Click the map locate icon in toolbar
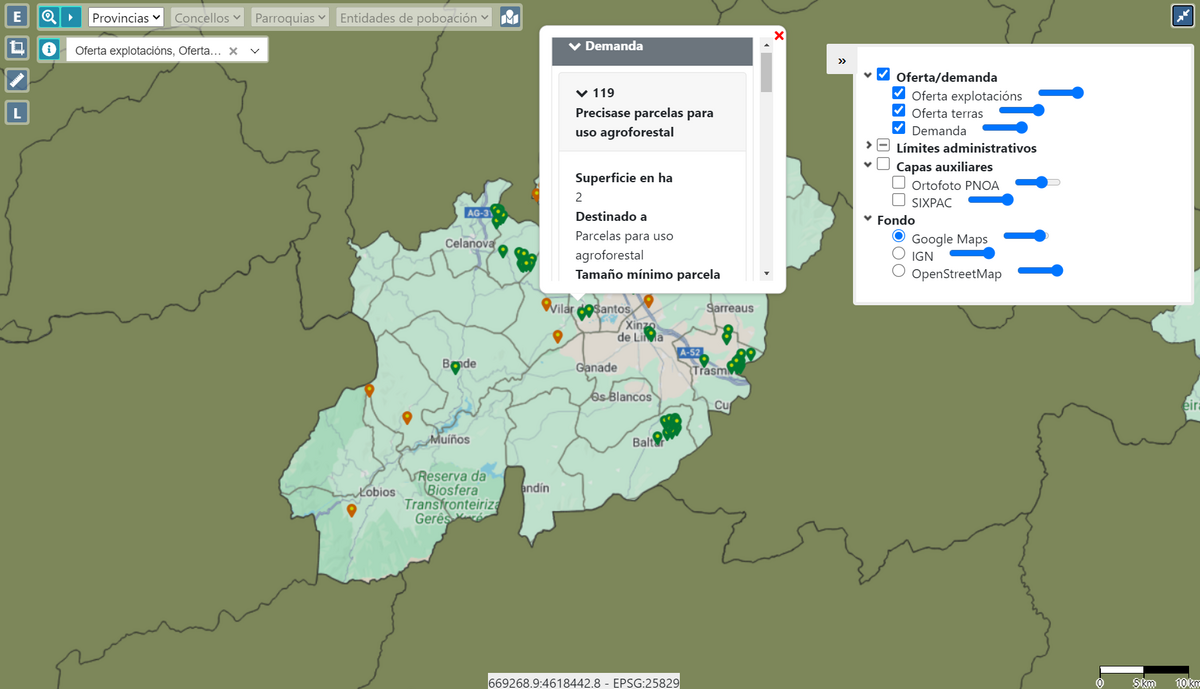The height and width of the screenshot is (689, 1200). pos(510,17)
